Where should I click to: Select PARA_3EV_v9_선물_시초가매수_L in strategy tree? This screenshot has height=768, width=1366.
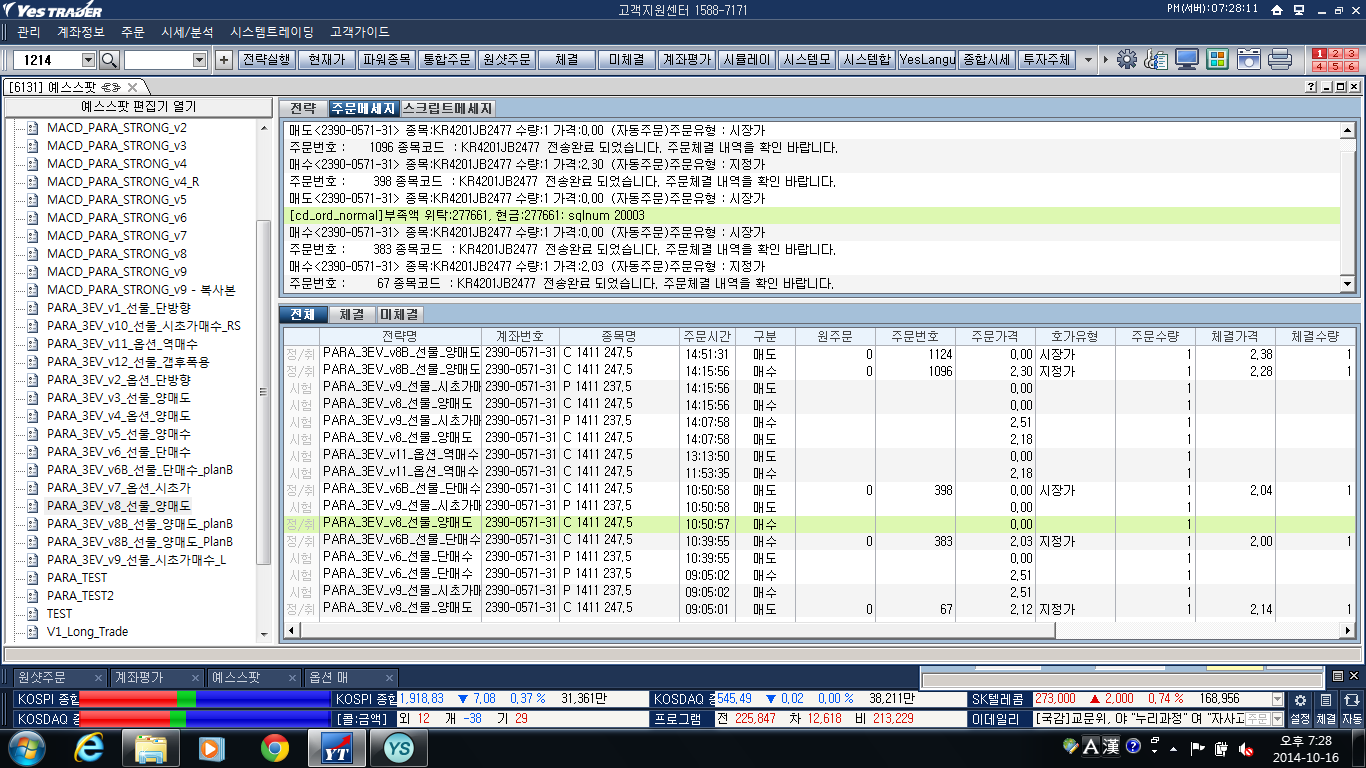click(x=136, y=559)
